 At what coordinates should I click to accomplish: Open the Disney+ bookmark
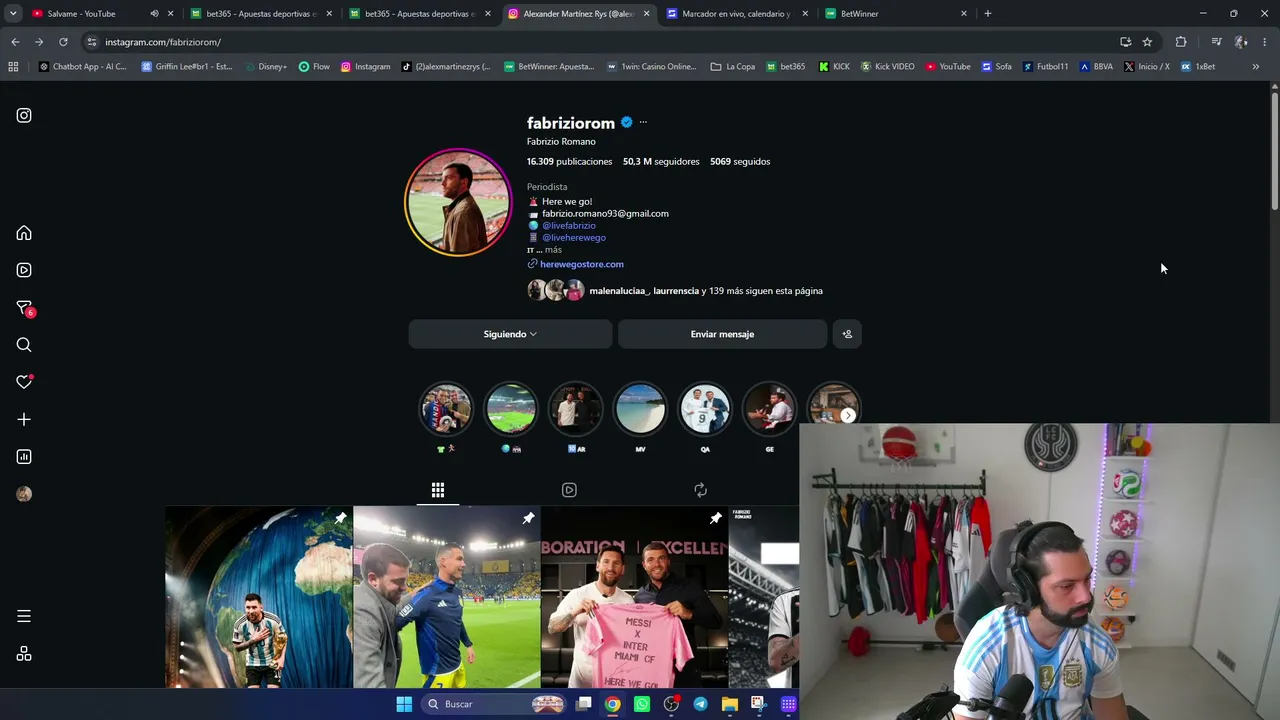coord(265,67)
